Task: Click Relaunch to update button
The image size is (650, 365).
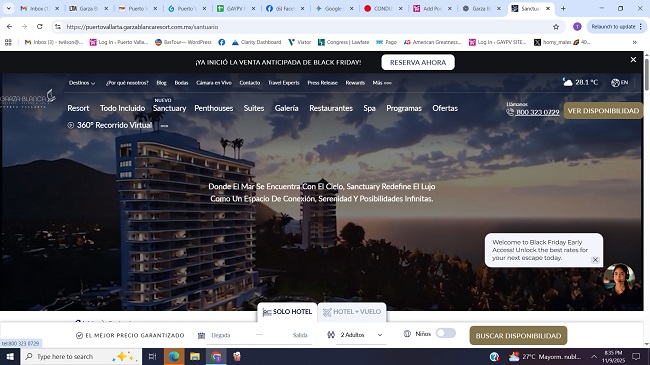Action: tap(616, 27)
